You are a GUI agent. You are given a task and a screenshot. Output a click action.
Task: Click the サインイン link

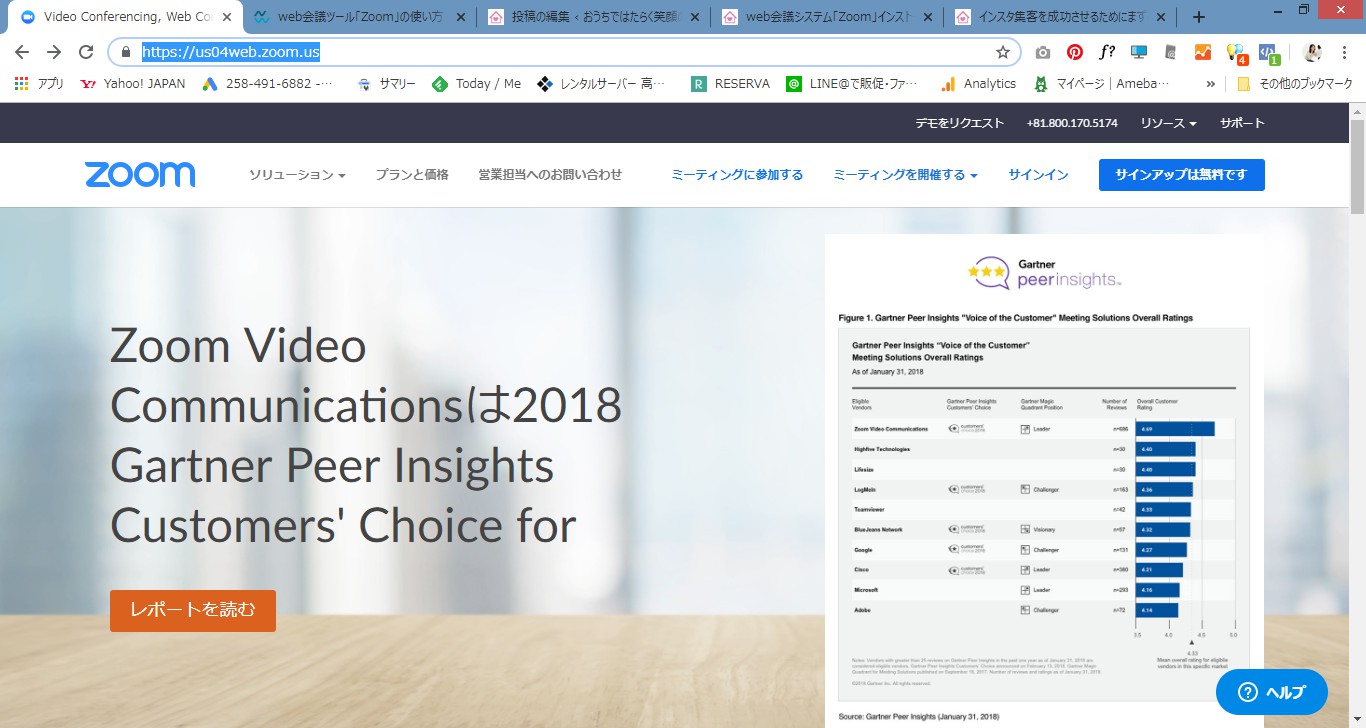click(1038, 175)
